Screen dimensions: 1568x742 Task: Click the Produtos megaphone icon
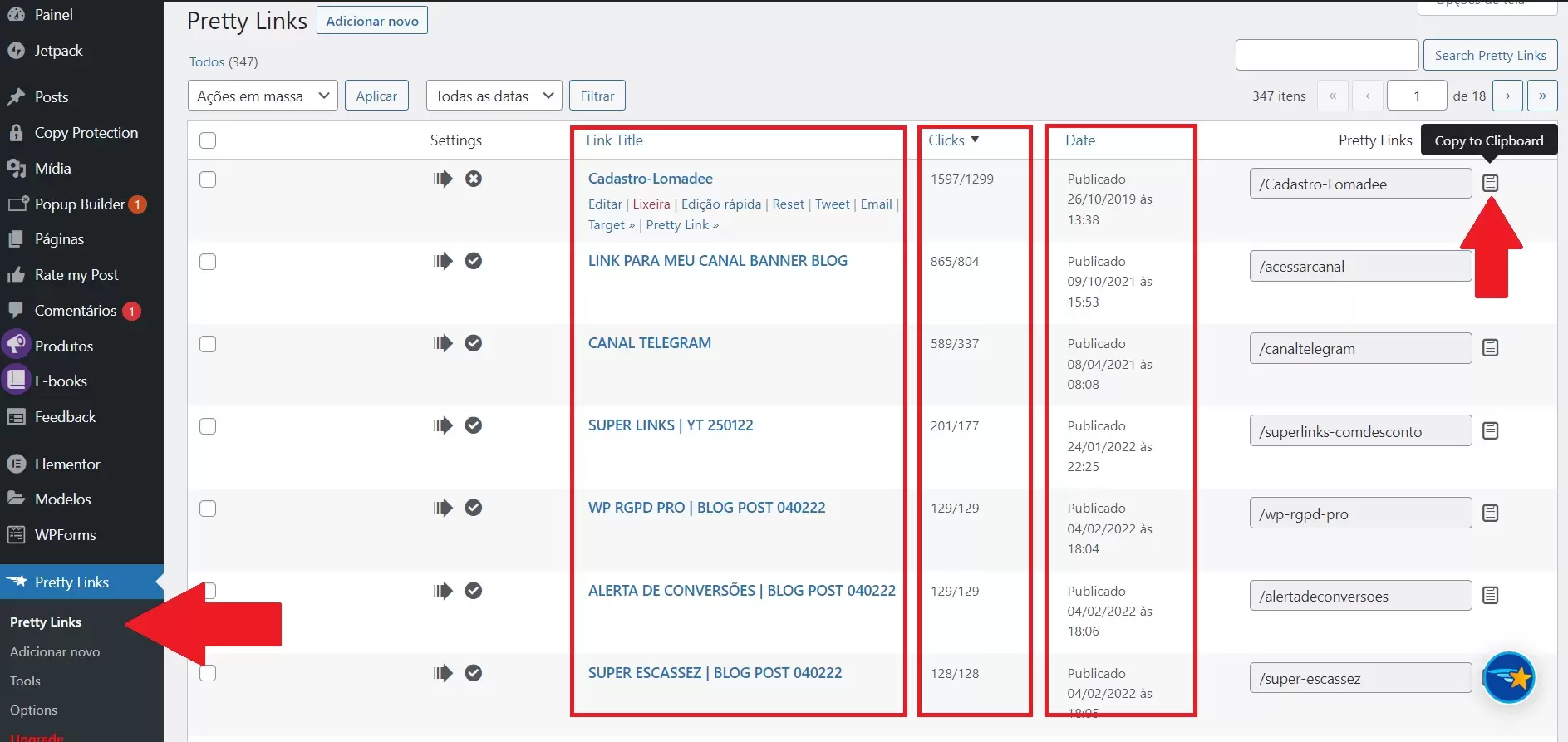[17, 345]
